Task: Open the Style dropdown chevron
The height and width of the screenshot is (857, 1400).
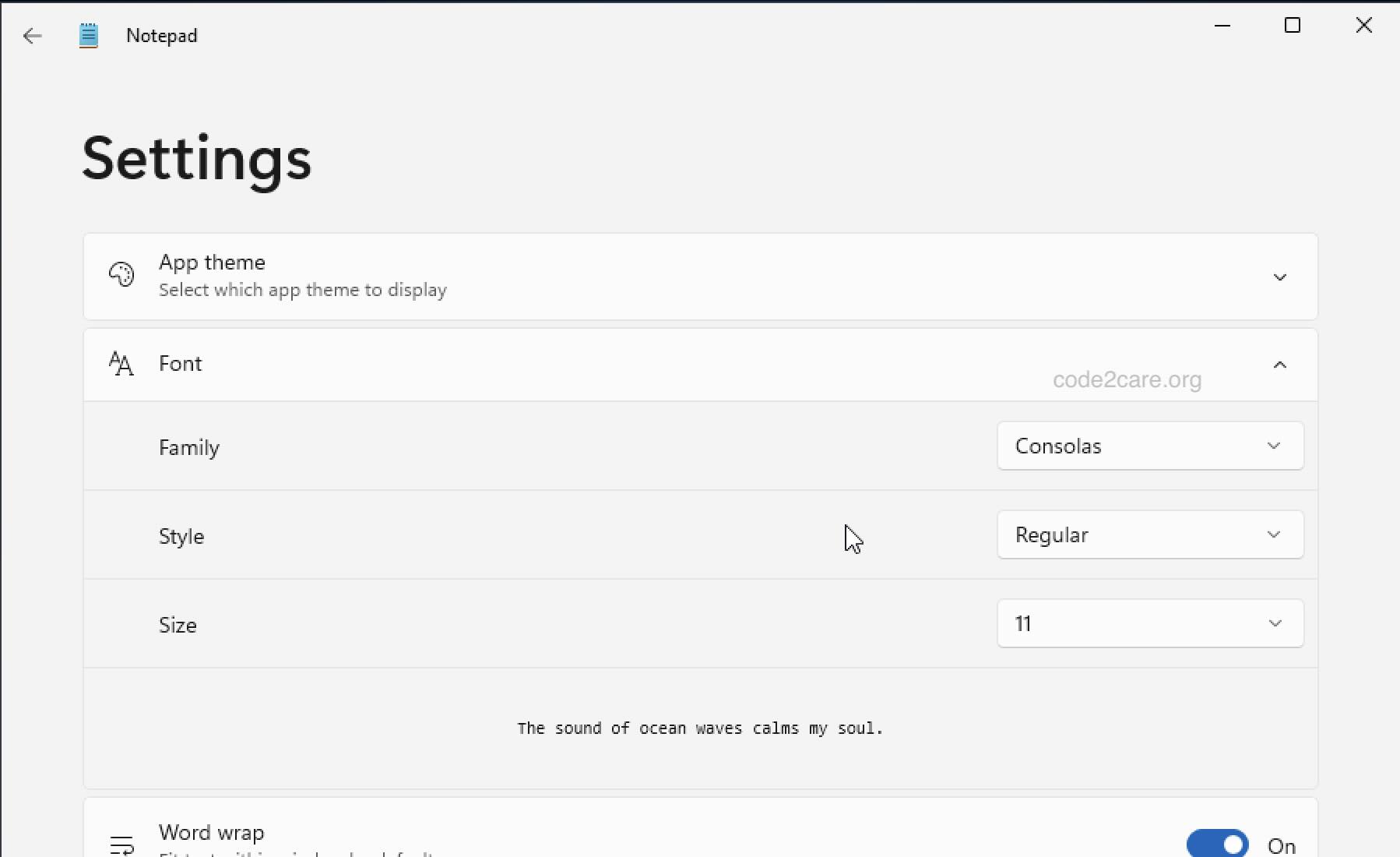Action: click(x=1275, y=534)
